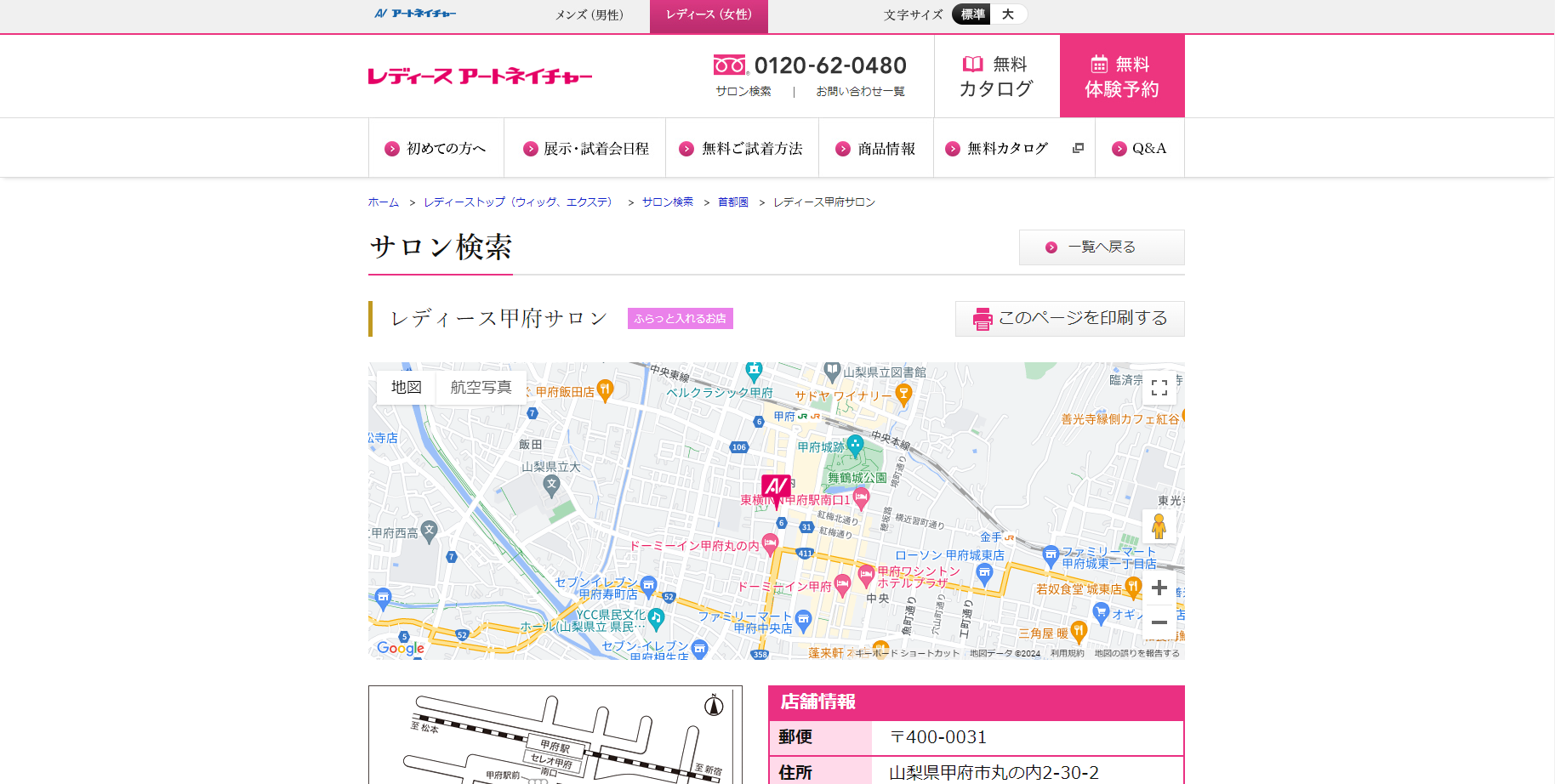Click the Art Nature salon map marker
The width and height of the screenshot is (1555, 784).
tap(776, 490)
